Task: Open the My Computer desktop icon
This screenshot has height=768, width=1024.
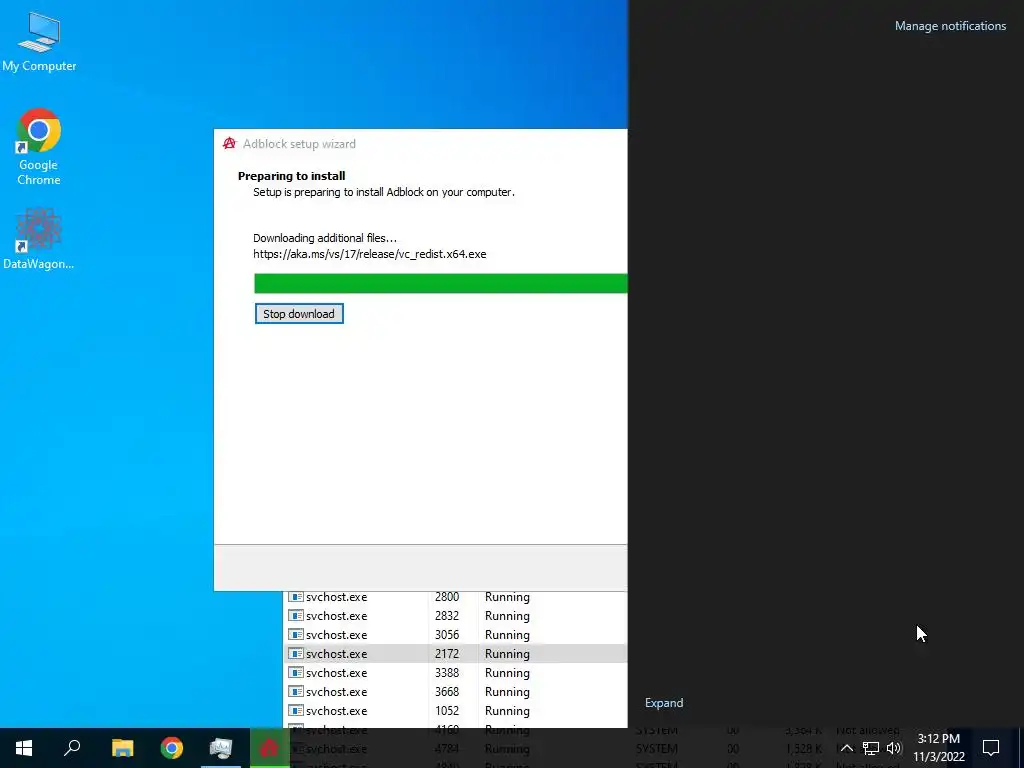Action: click(39, 41)
